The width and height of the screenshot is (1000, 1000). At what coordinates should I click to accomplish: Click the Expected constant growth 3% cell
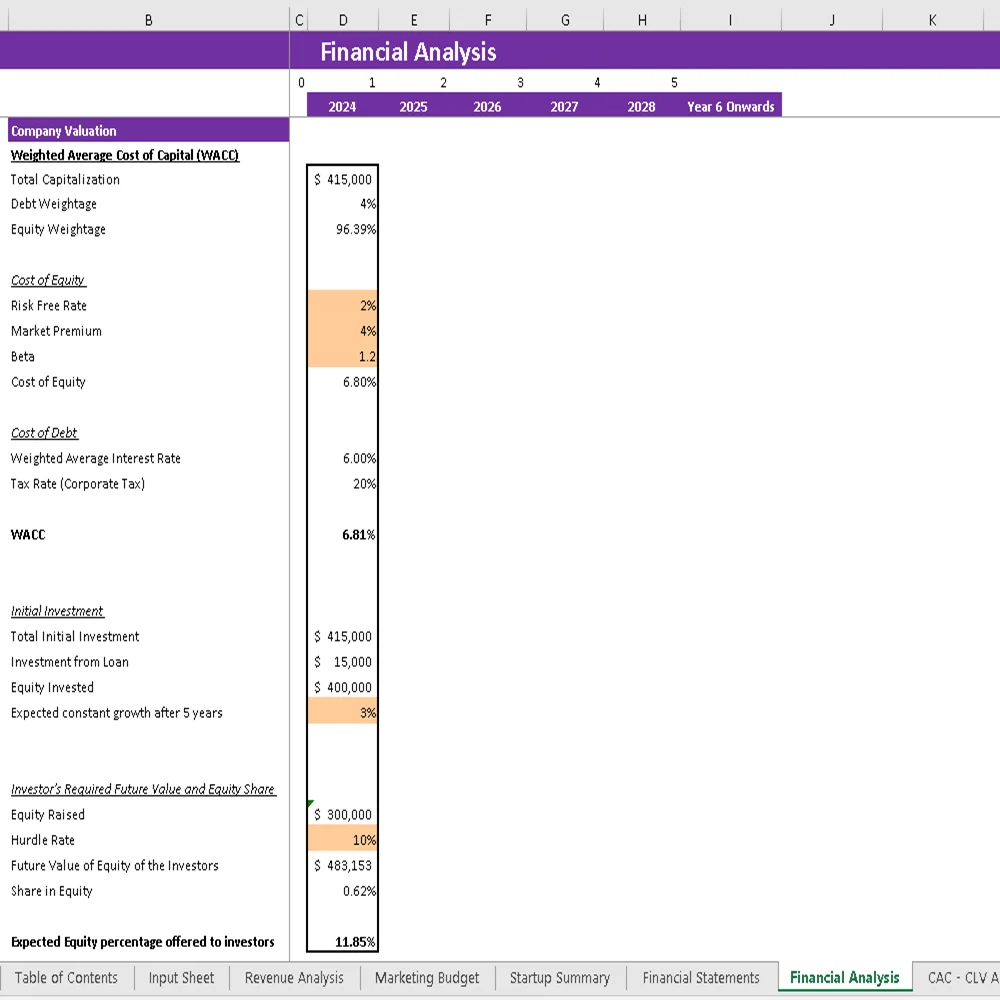coord(343,712)
